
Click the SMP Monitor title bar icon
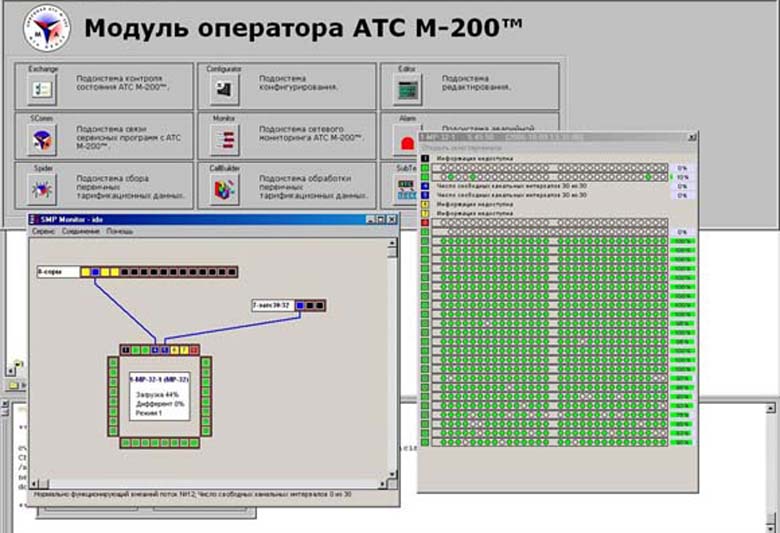pyautogui.click(x=34, y=219)
